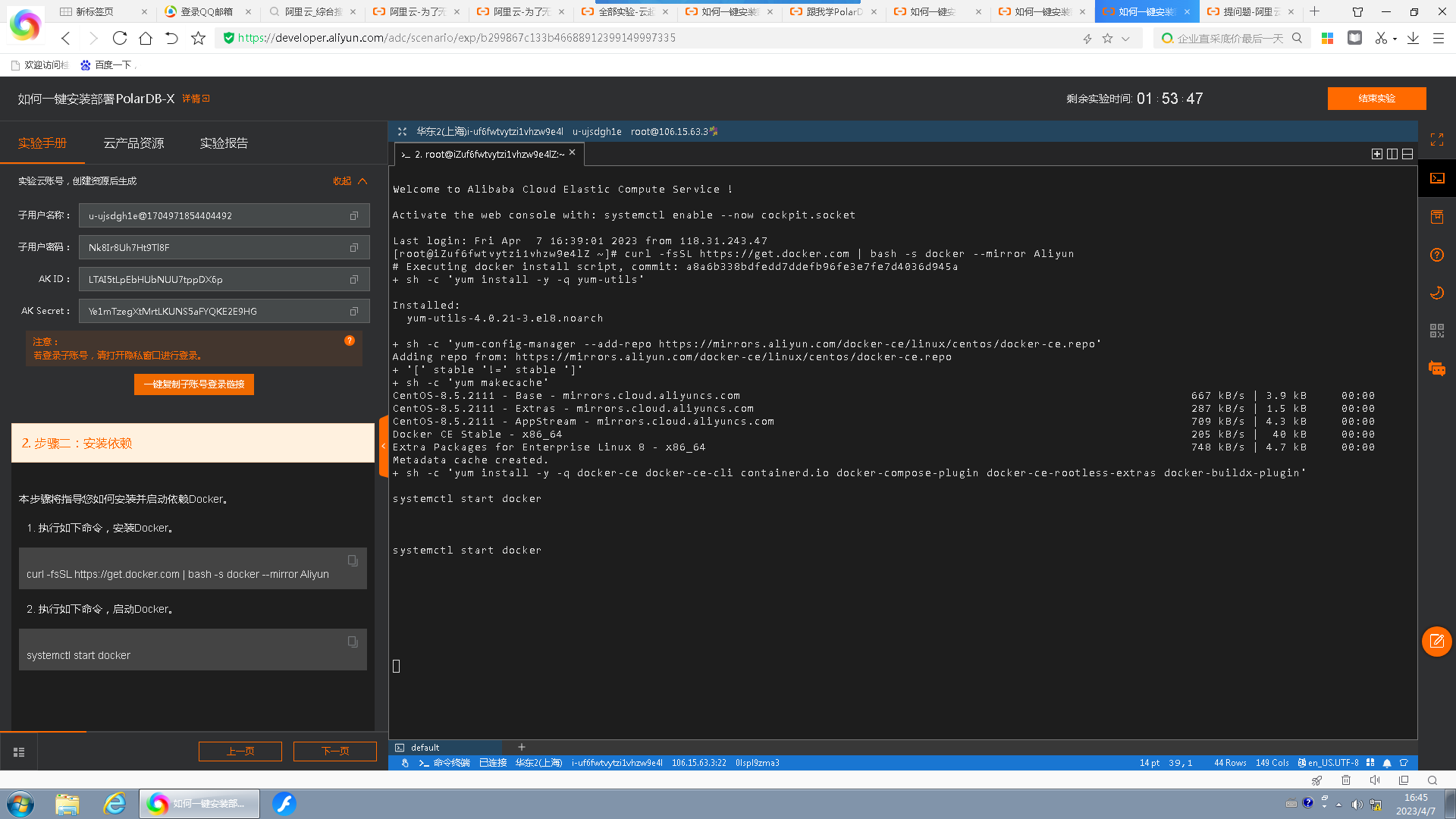1456x819 pixels.
Task: Open the browser downloads list
Action: (1413, 38)
